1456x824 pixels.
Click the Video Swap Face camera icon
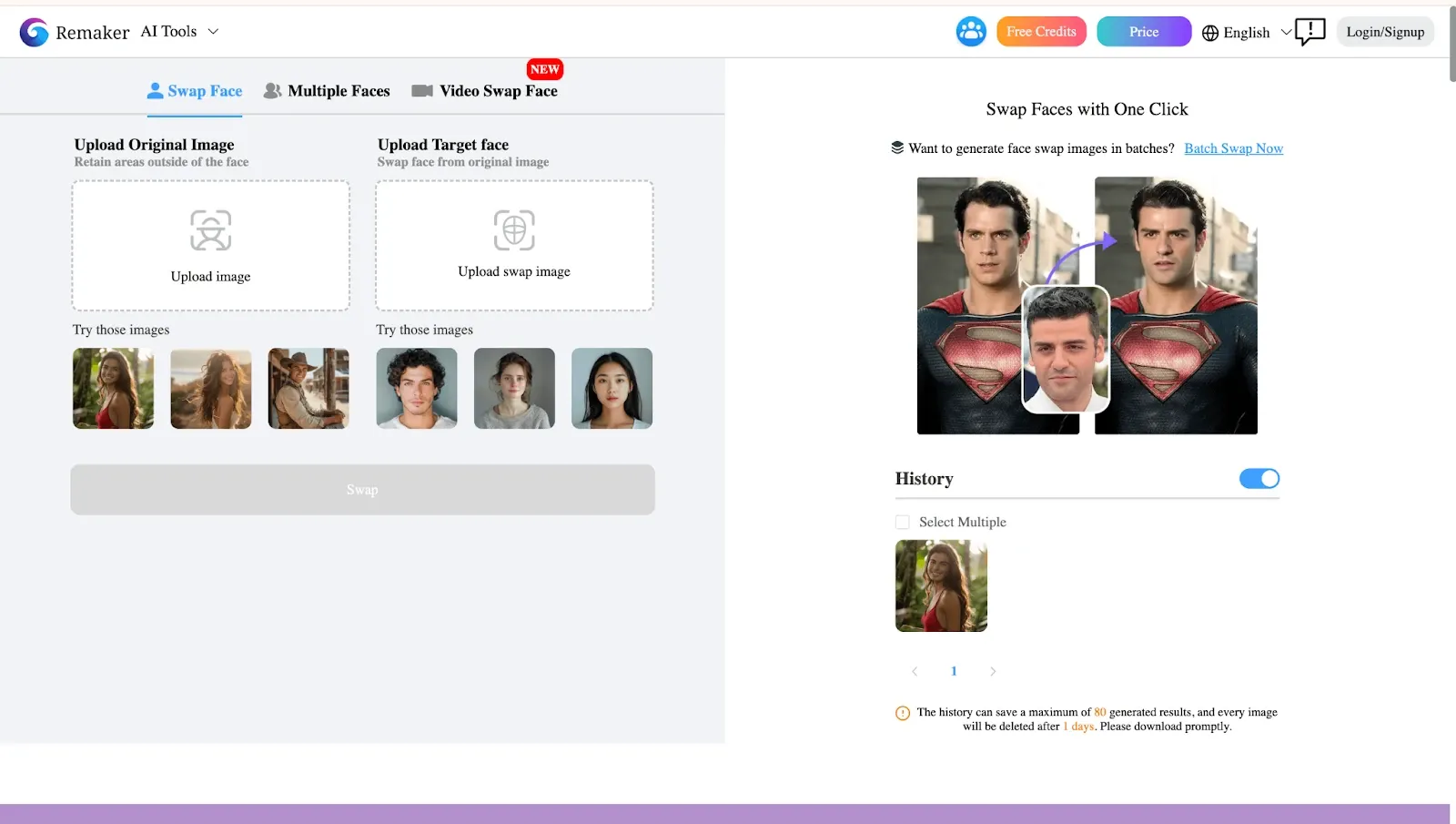[x=422, y=91]
